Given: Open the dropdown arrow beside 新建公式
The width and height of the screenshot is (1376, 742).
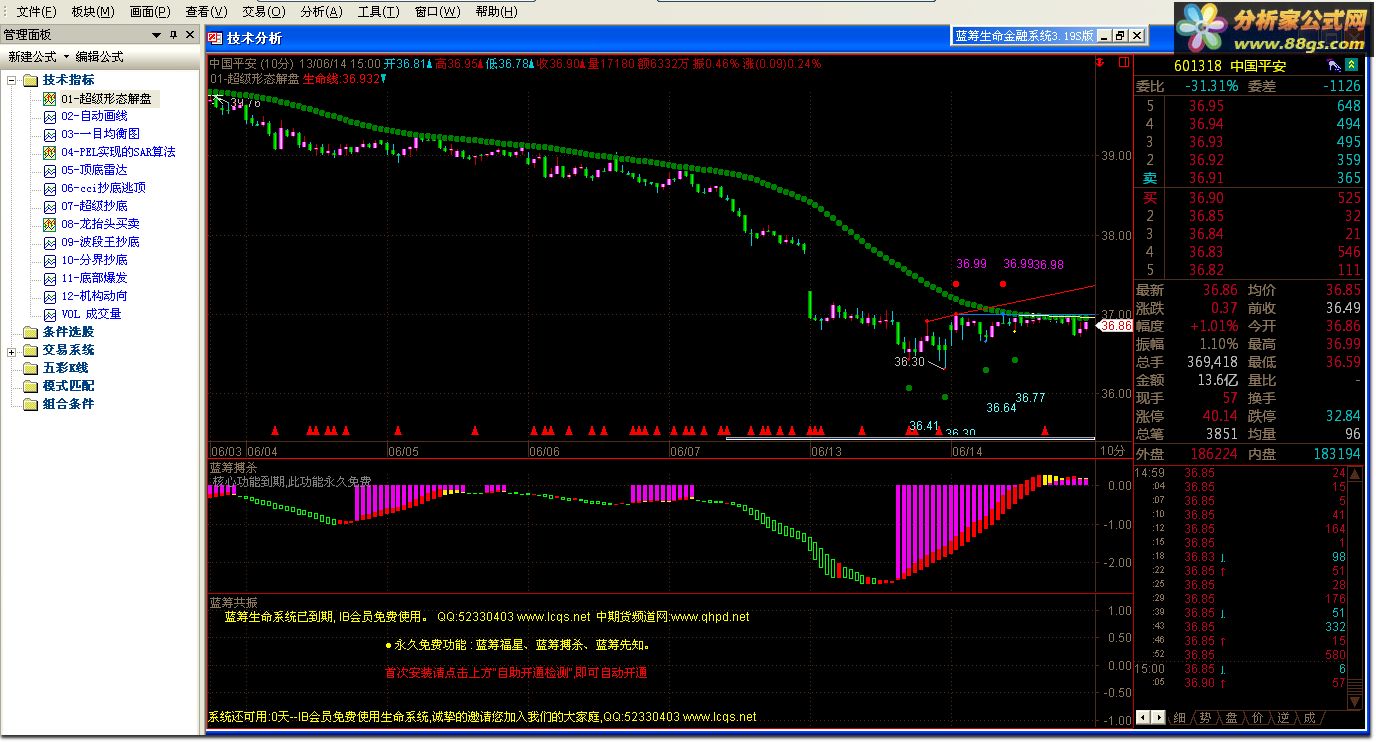Looking at the screenshot, I should (66, 57).
